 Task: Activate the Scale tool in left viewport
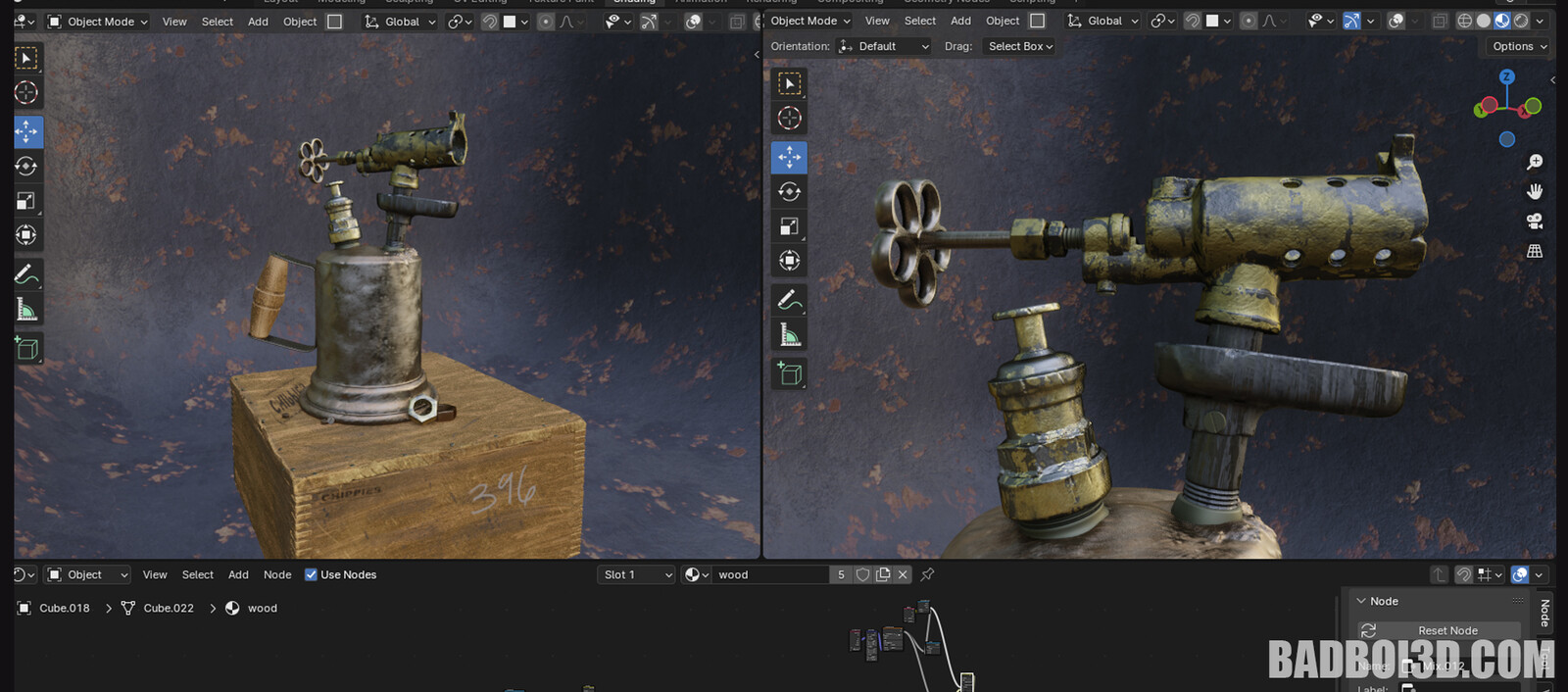coord(27,201)
